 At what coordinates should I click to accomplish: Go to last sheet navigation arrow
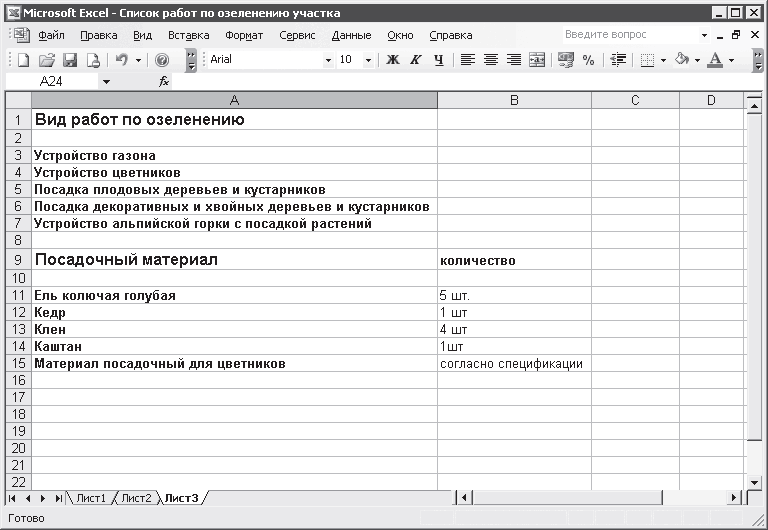point(58,498)
